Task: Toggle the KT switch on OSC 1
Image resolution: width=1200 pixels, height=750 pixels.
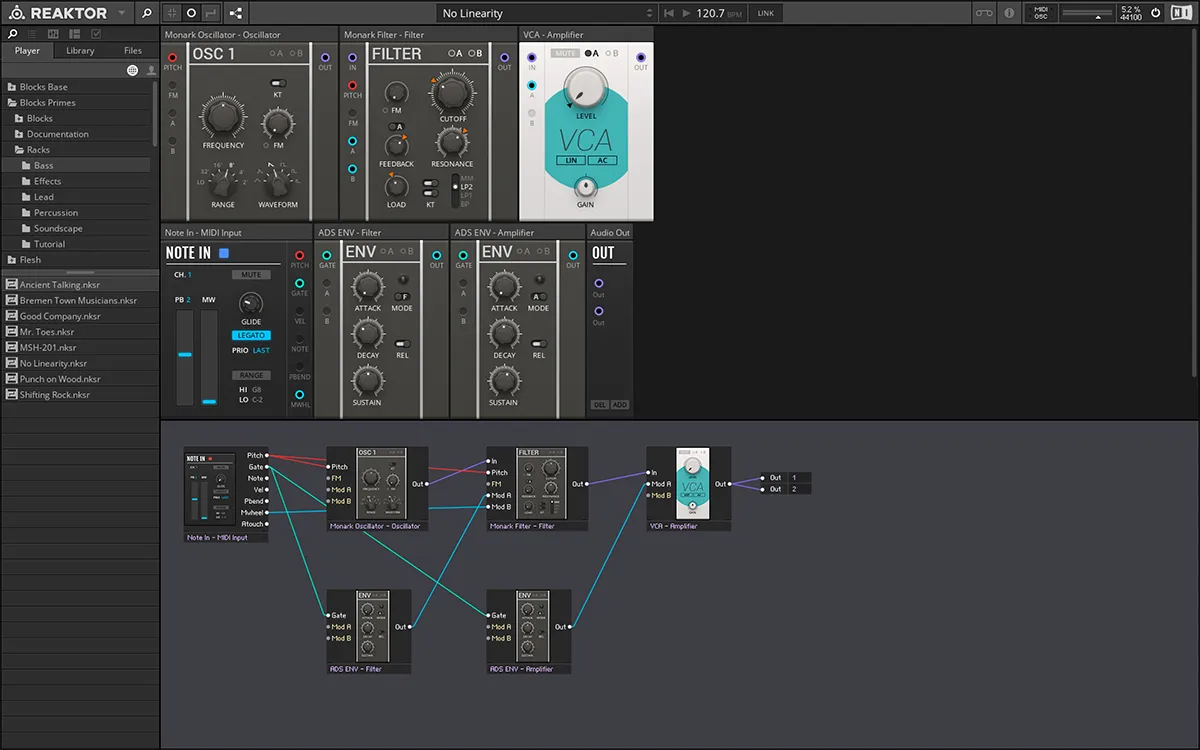Action: point(278,84)
